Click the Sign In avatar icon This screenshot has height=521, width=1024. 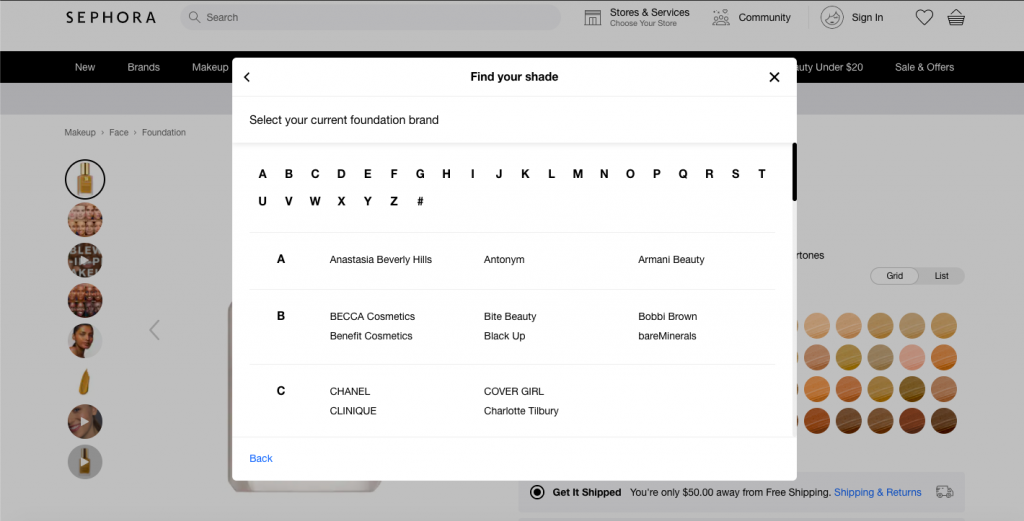pyautogui.click(x=832, y=18)
